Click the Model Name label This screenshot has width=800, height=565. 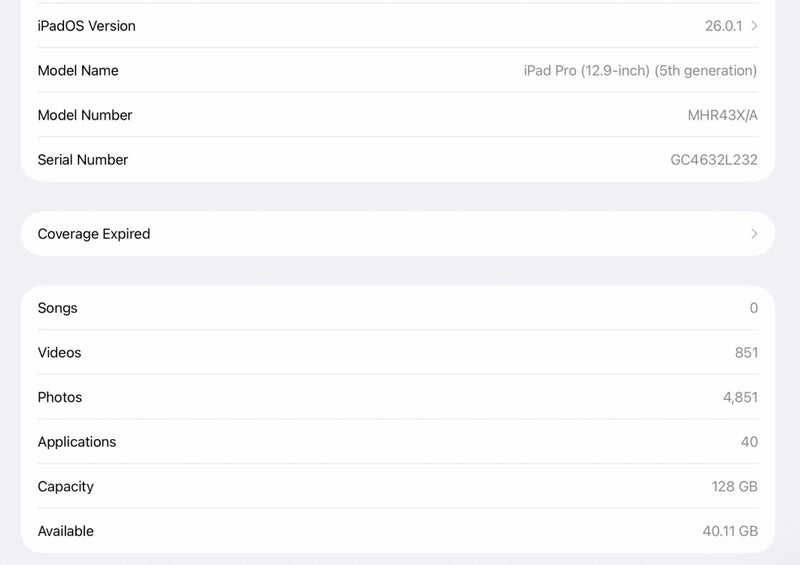point(78,71)
